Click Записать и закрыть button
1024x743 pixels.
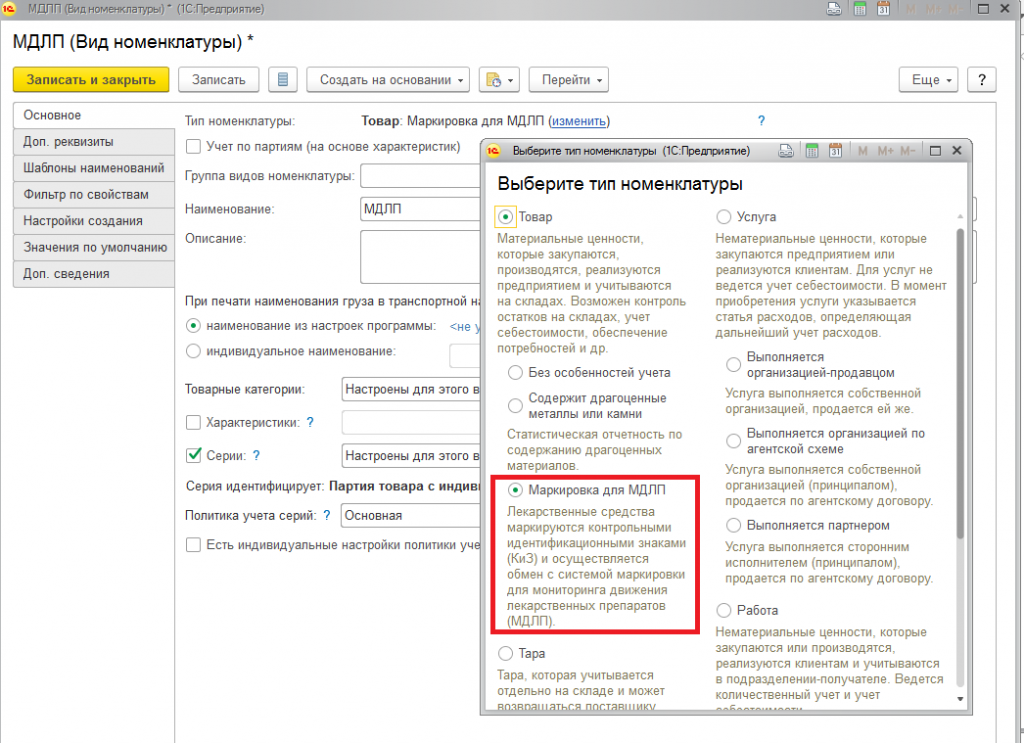click(91, 80)
